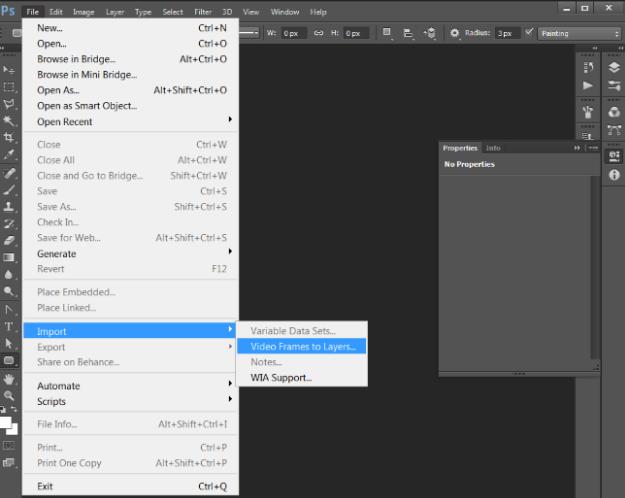
Task: Click the background color swatch
Action: pyautogui.click(x=14, y=429)
